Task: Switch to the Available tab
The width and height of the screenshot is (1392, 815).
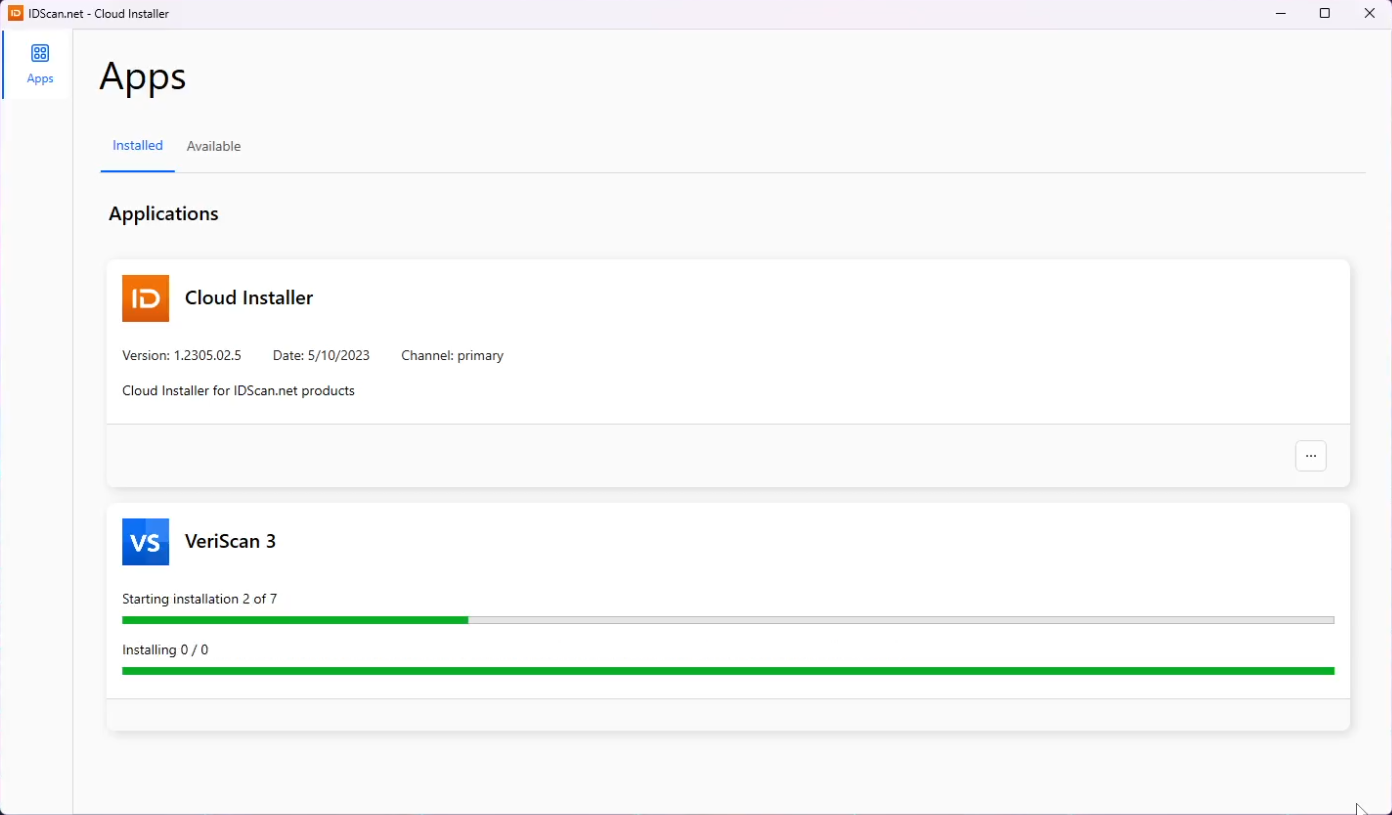Action: point(214,146)
